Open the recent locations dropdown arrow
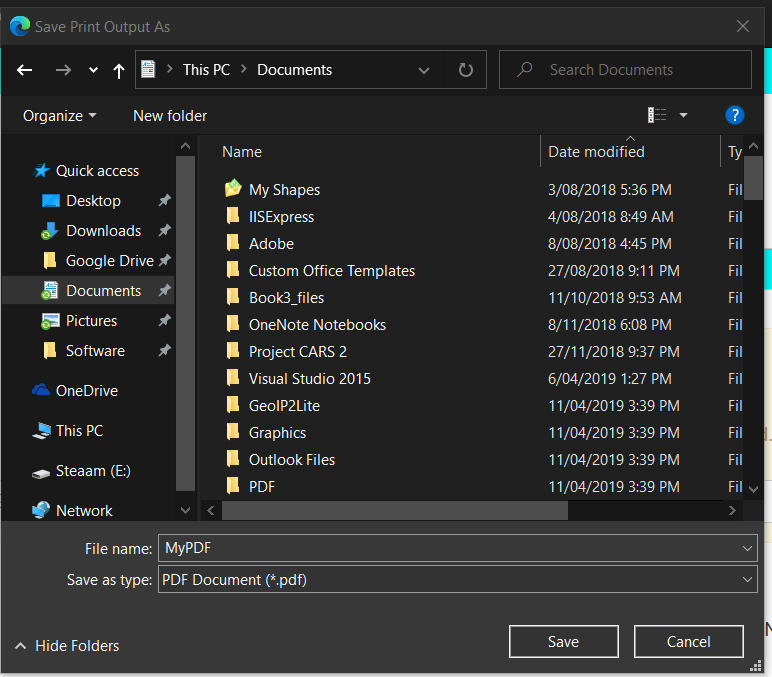 pyautogui.click(x=93, y=70)
